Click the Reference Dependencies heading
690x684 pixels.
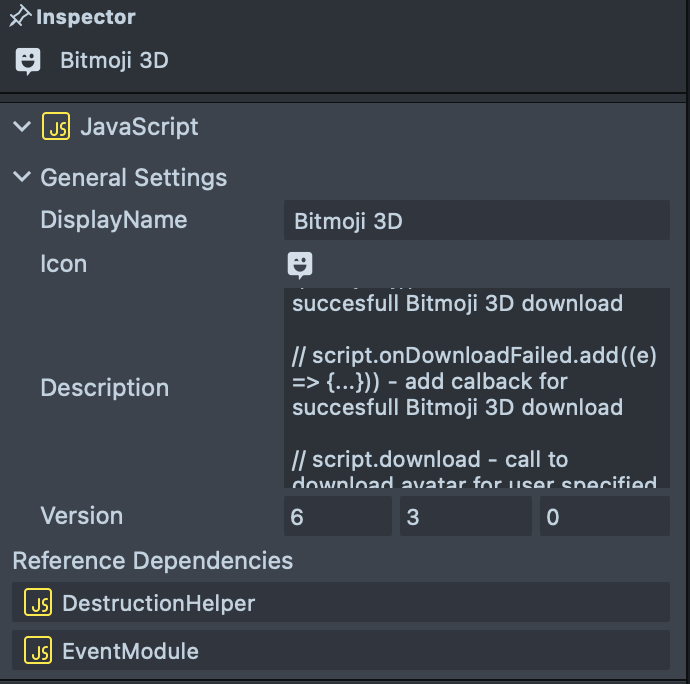tap(152, 561)
